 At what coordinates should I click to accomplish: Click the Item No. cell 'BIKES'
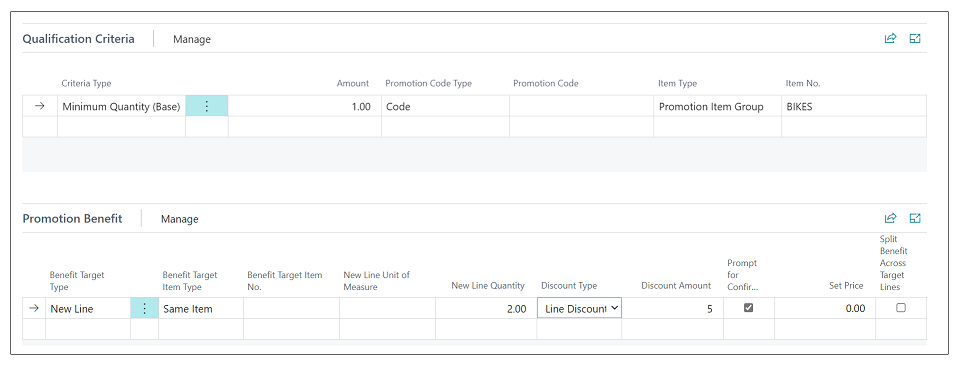854,106
